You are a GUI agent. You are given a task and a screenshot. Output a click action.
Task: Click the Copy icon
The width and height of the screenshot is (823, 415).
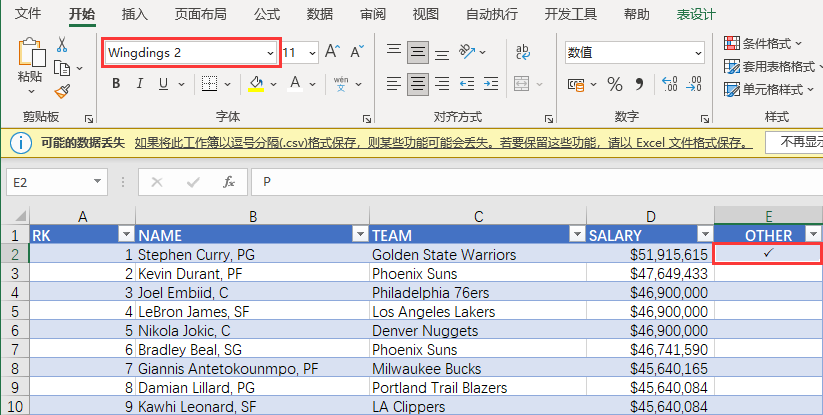[62, 68]
